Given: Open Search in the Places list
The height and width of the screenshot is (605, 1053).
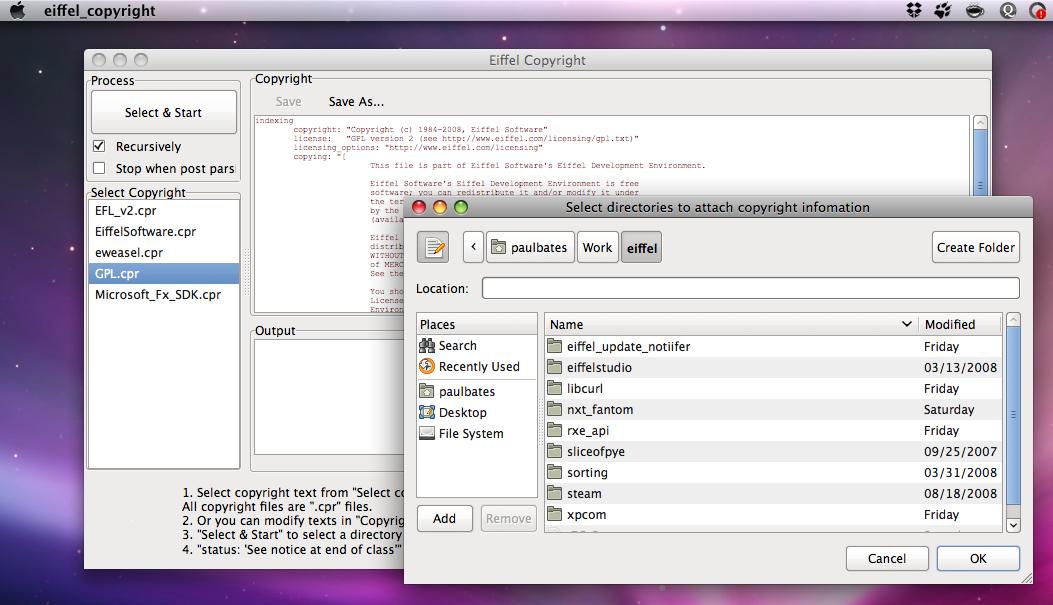Looking at the screenshot, I should (457, 346).
